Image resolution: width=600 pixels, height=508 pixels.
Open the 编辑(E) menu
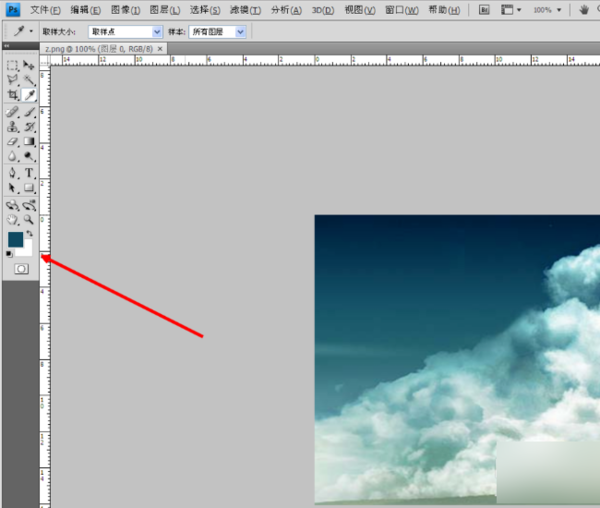(x=86, y=10)
